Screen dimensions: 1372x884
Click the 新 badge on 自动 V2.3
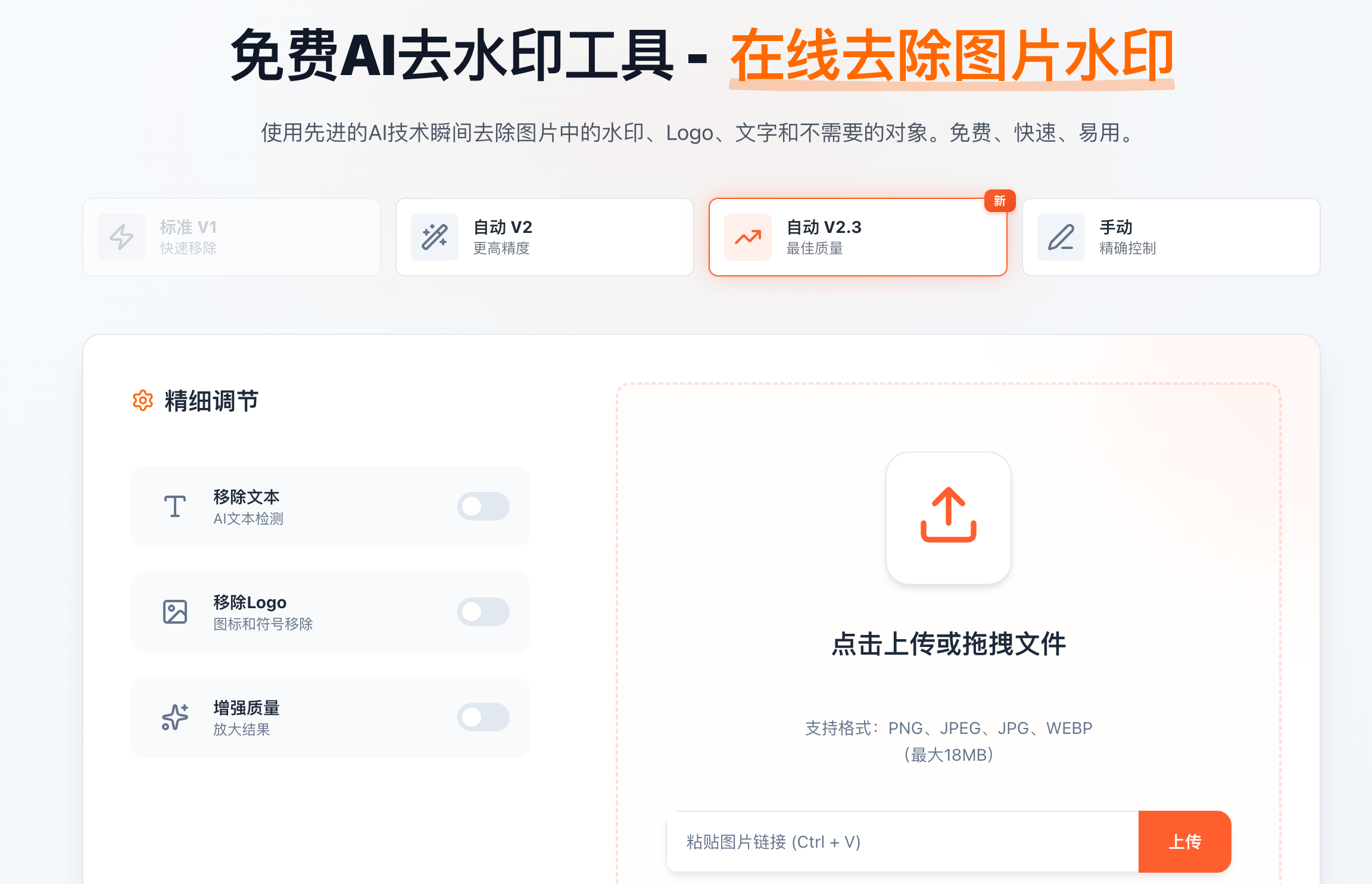tap(999, 201)
